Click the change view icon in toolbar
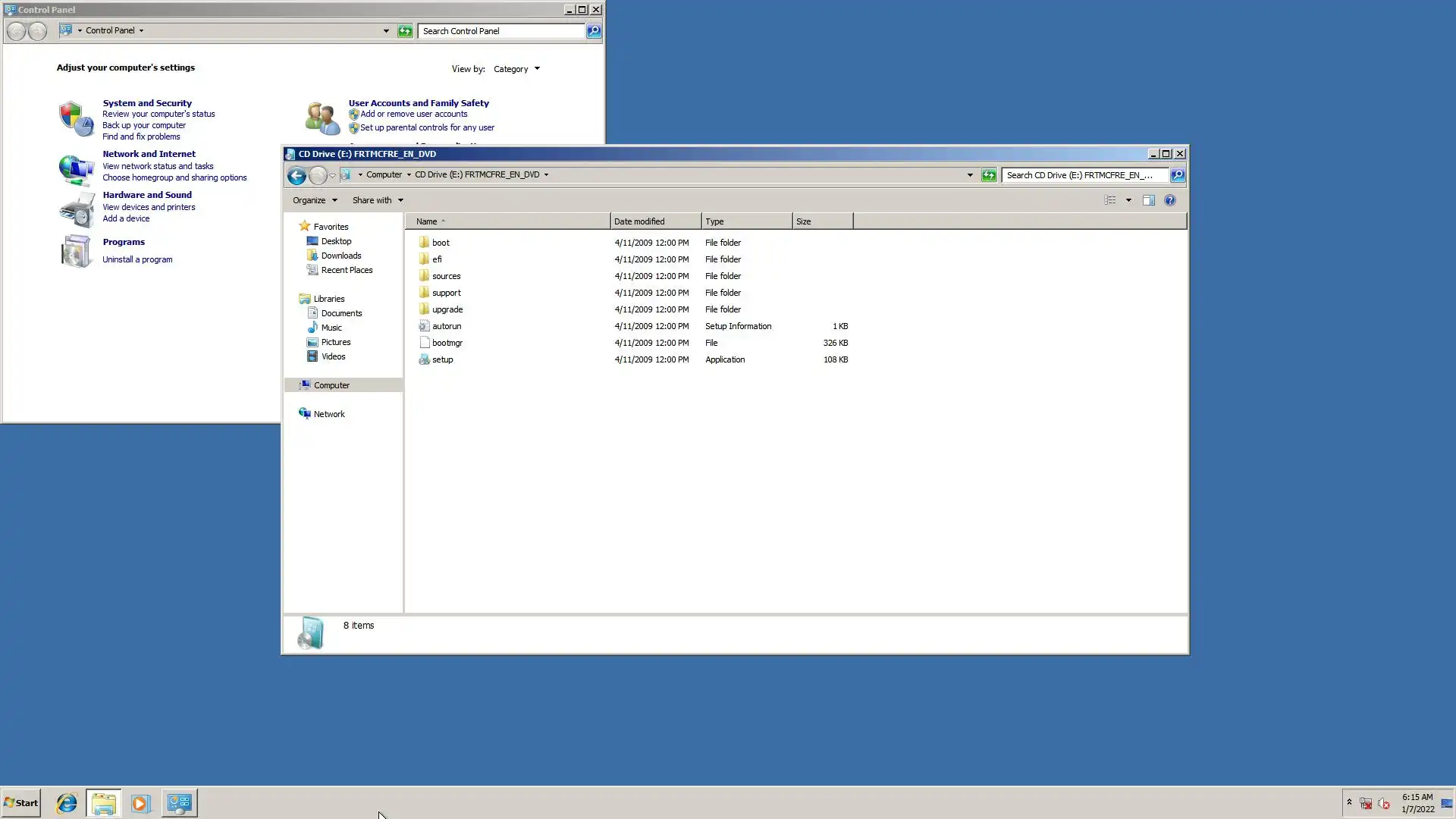Image resolution: width=1456 pixels, height=819 pixels. tap(1110, 200)
